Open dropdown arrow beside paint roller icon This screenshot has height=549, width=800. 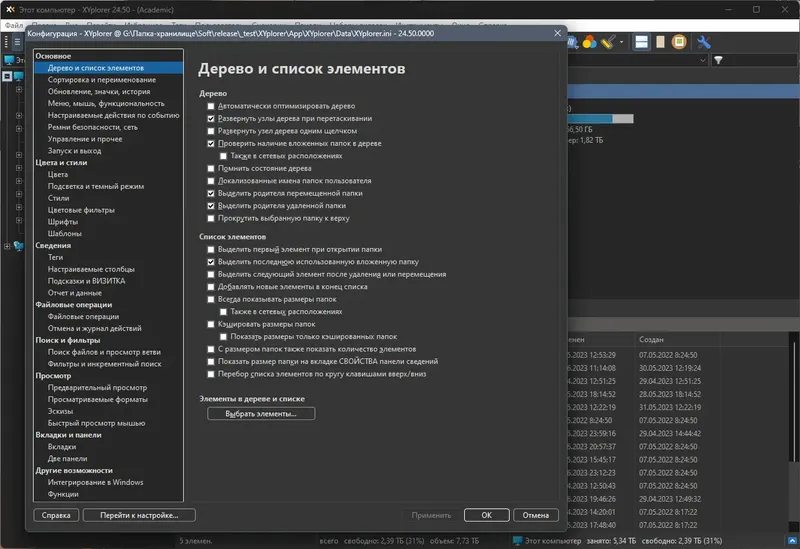click(621, 42)
